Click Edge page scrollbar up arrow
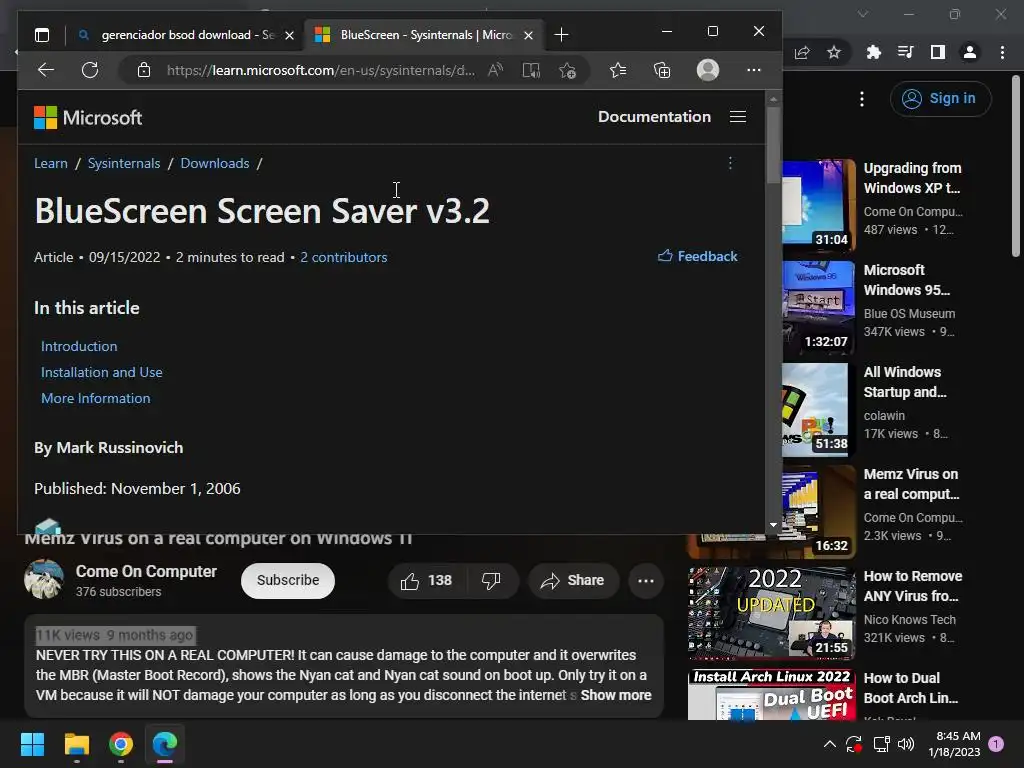1024x768 pixels. coord(773,99)
